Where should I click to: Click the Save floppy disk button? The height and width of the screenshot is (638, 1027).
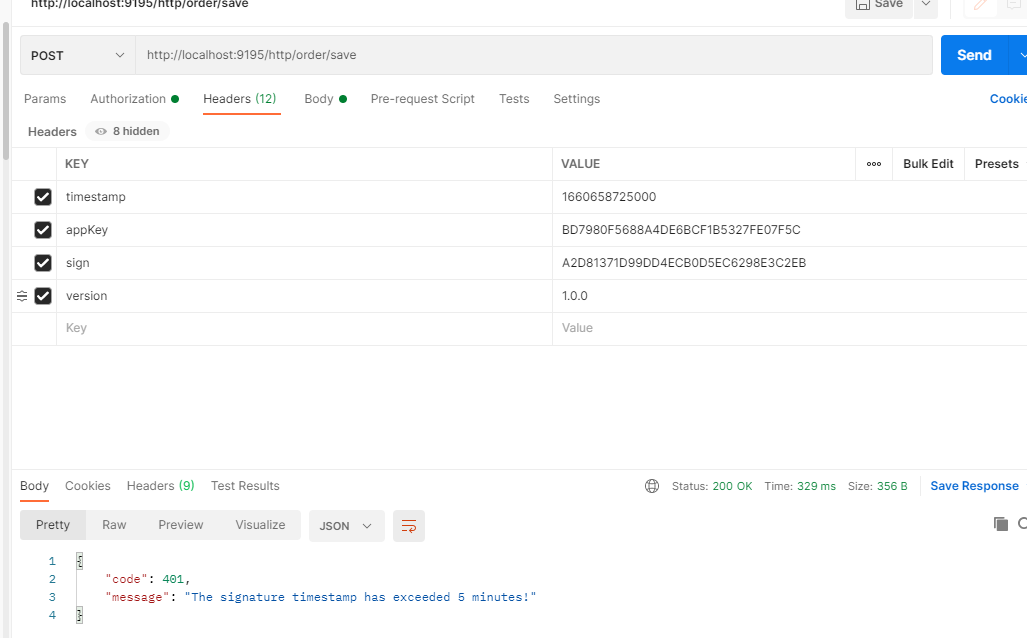point(878,5)
